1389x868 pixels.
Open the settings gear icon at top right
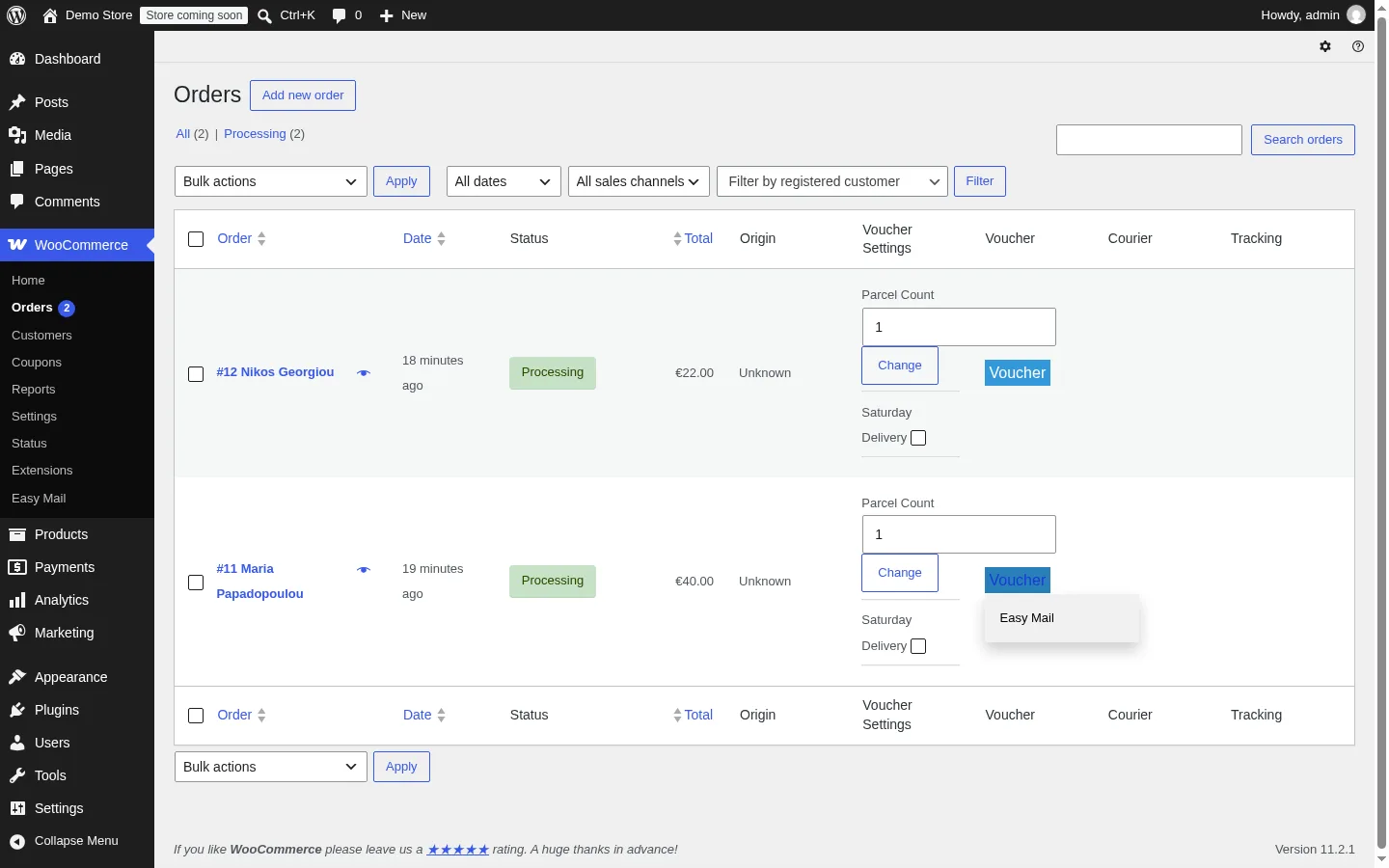pos(1325,46)
